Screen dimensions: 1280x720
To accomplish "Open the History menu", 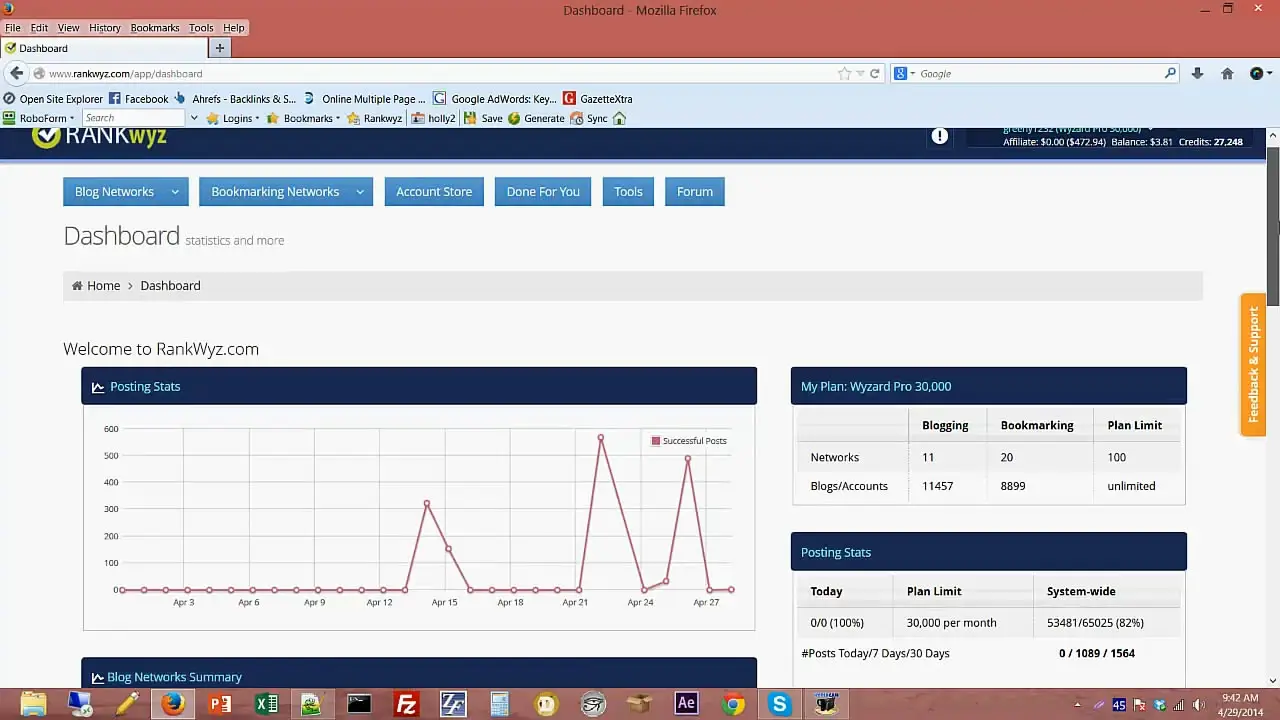I will (x=104, y=28).
